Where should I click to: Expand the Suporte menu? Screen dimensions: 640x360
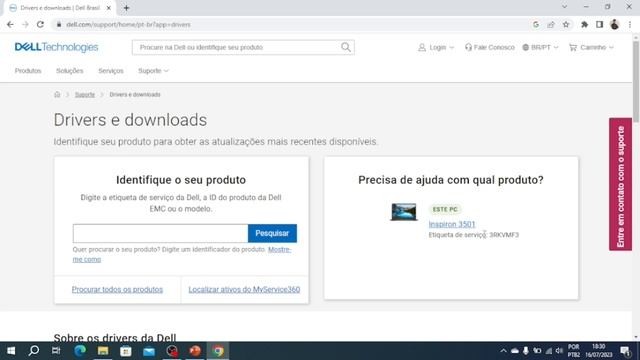point(153,71)
